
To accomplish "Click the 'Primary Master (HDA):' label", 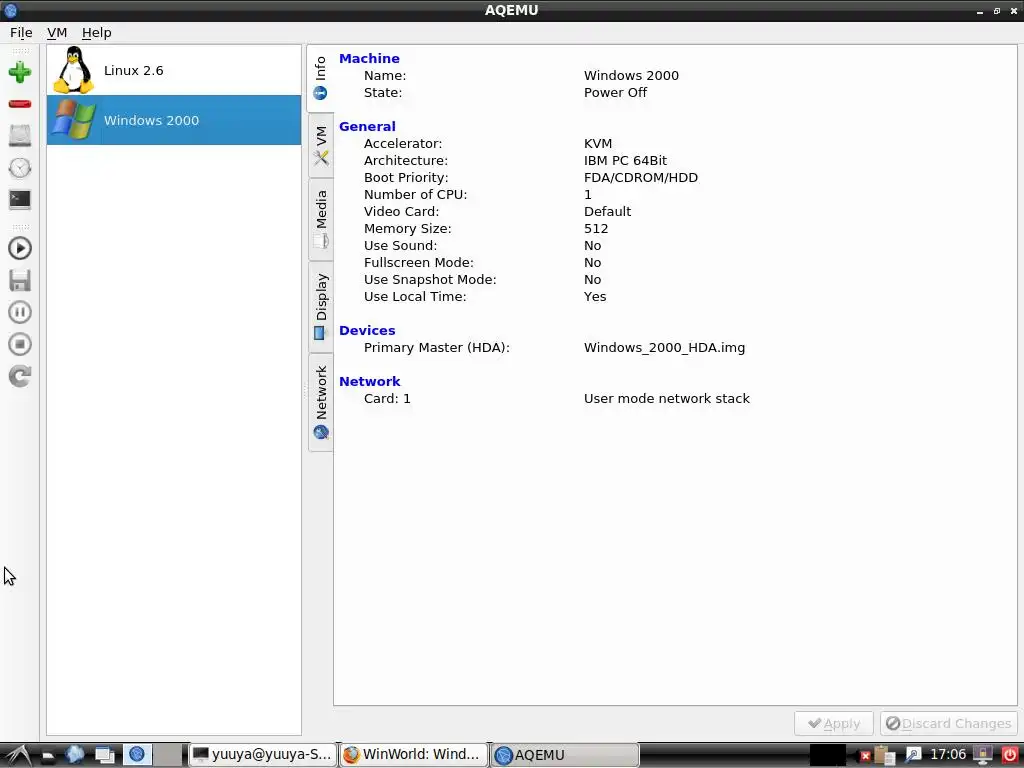I will pyautogui.click(x=436, y=347).
